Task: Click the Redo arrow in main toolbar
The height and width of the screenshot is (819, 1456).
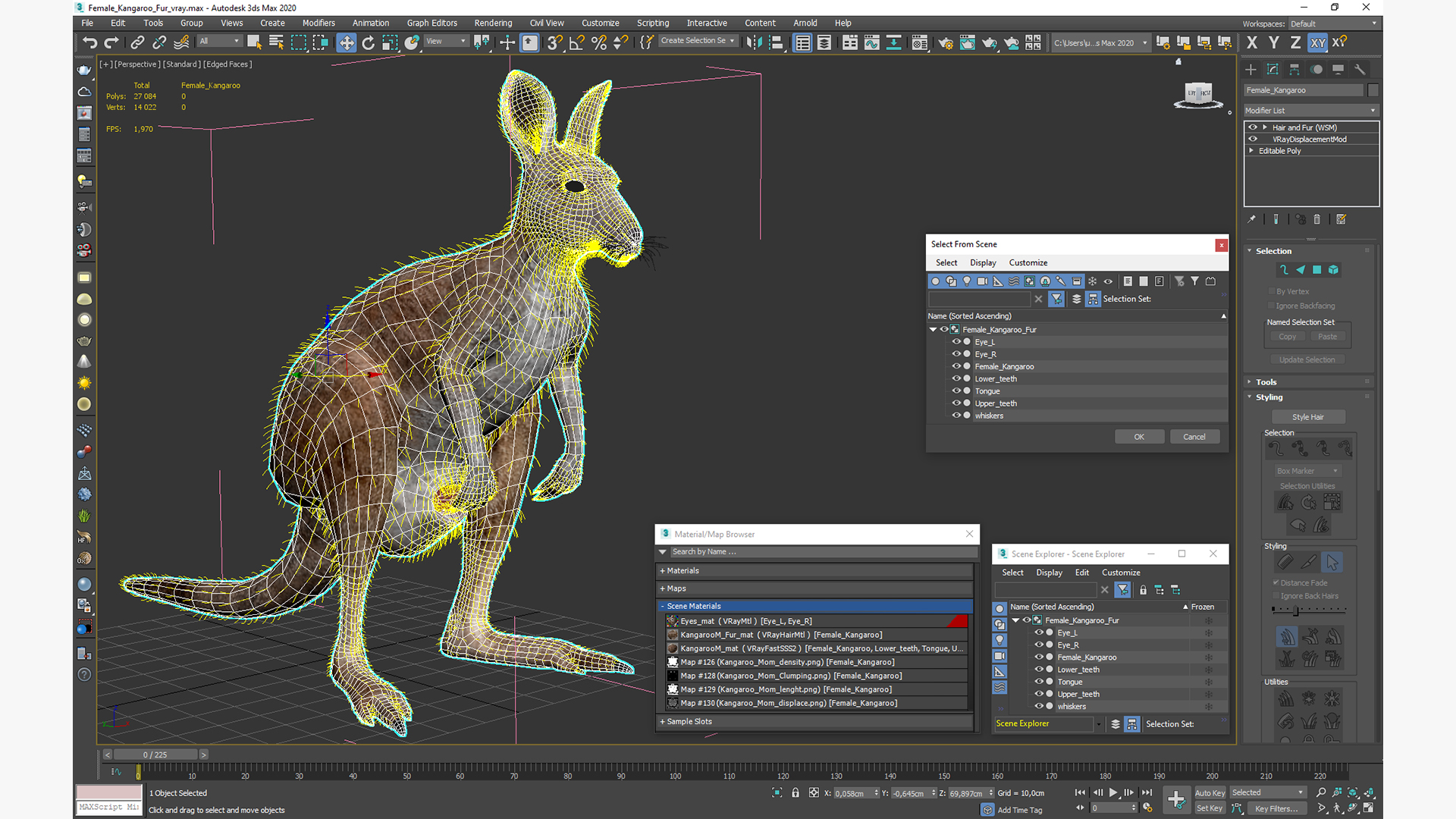Action: (x=112, y=43)
